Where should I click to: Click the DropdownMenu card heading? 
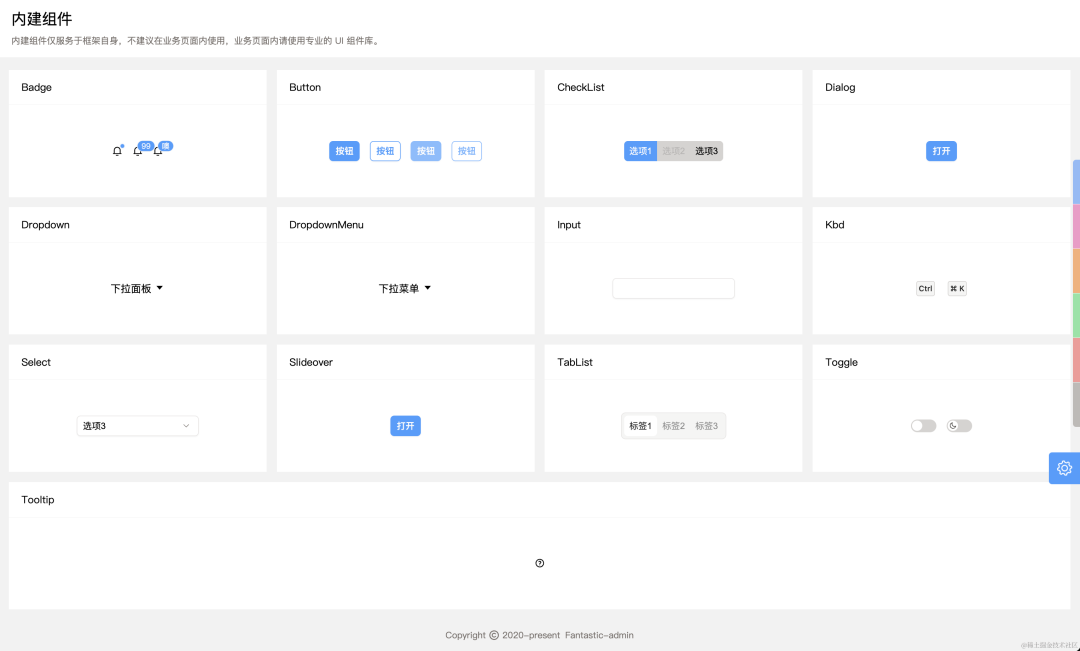coord(326,225)
